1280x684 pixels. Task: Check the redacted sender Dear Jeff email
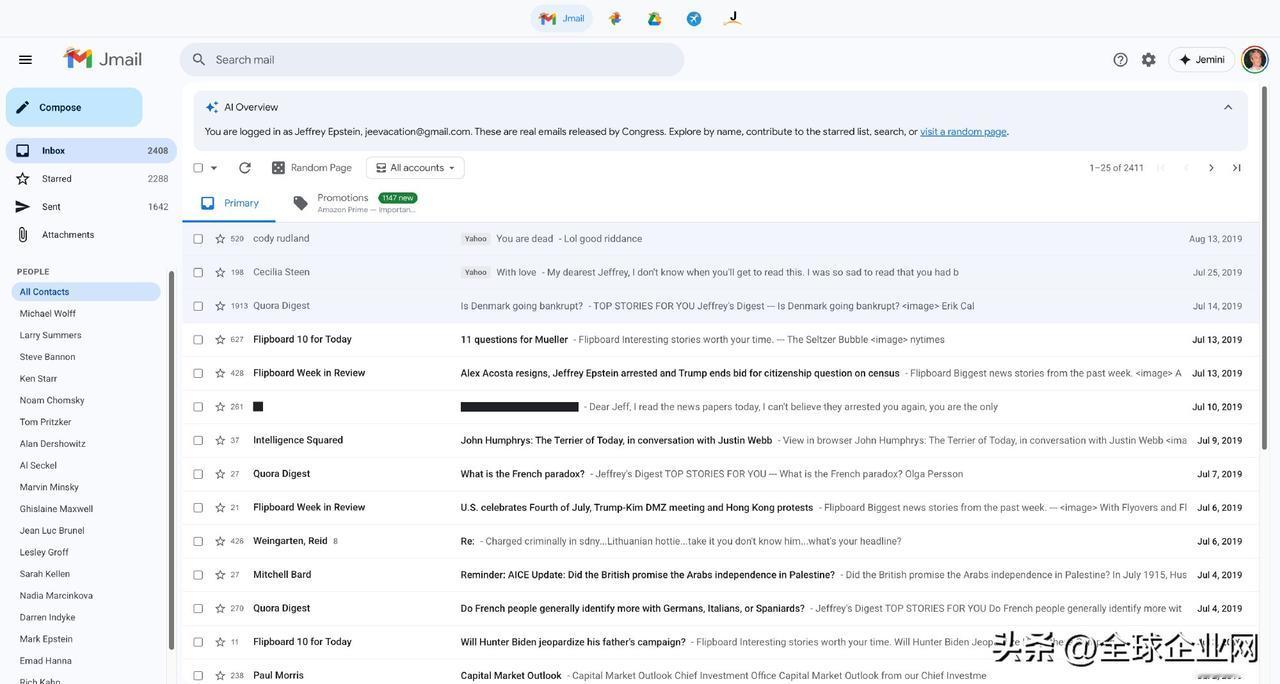(x=198, y=407)
